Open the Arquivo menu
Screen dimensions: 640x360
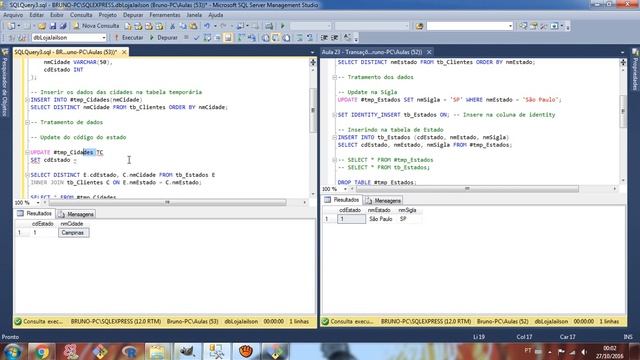[13, 15]
